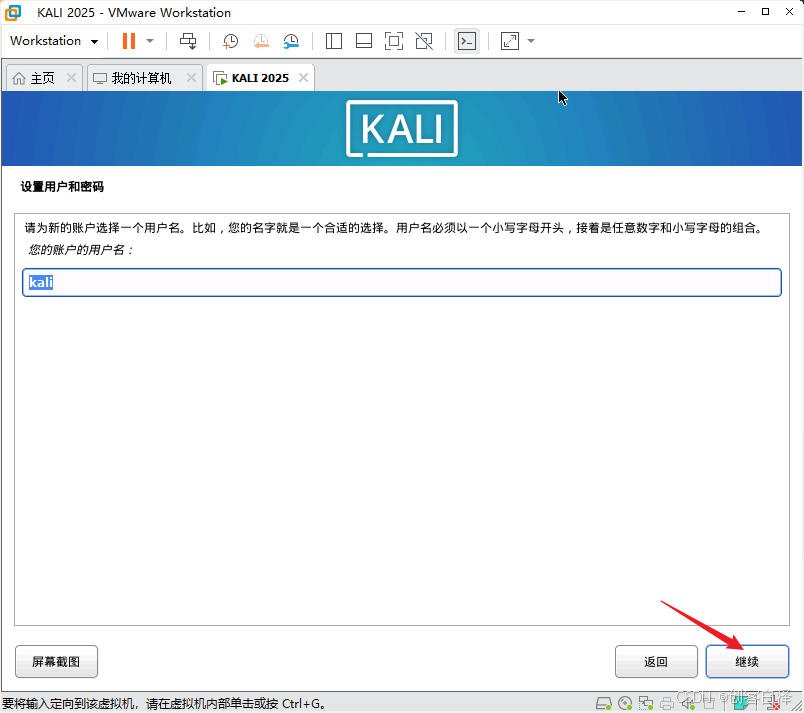Click the 设置用户和密码 heading text

(x=62, y=187)
